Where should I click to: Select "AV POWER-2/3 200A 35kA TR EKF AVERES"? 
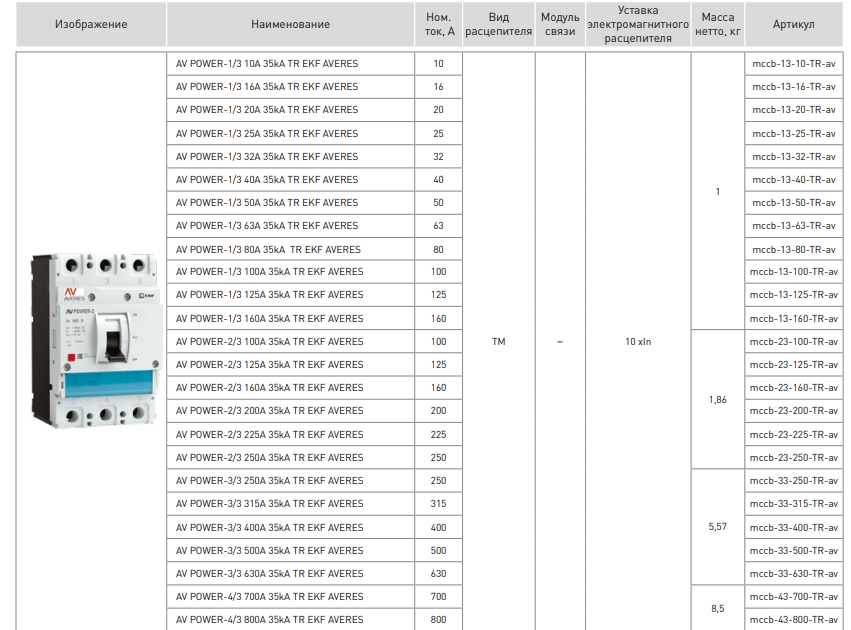tap(270, 411)
